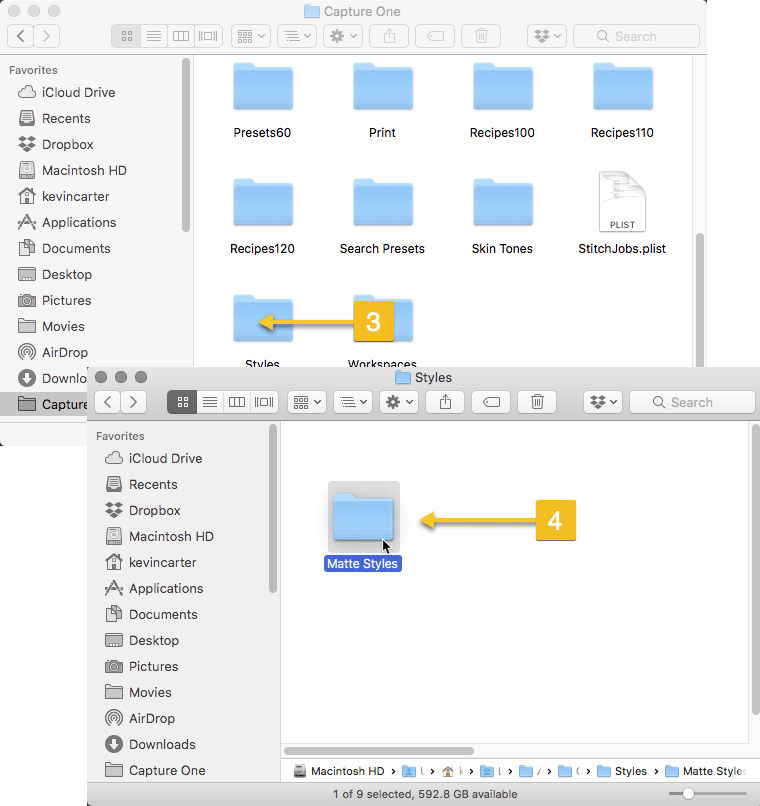Select iCloud Drive in Styles window sidebar
Viewport: 760px width, 806px height.
click(x=165, y=458)
